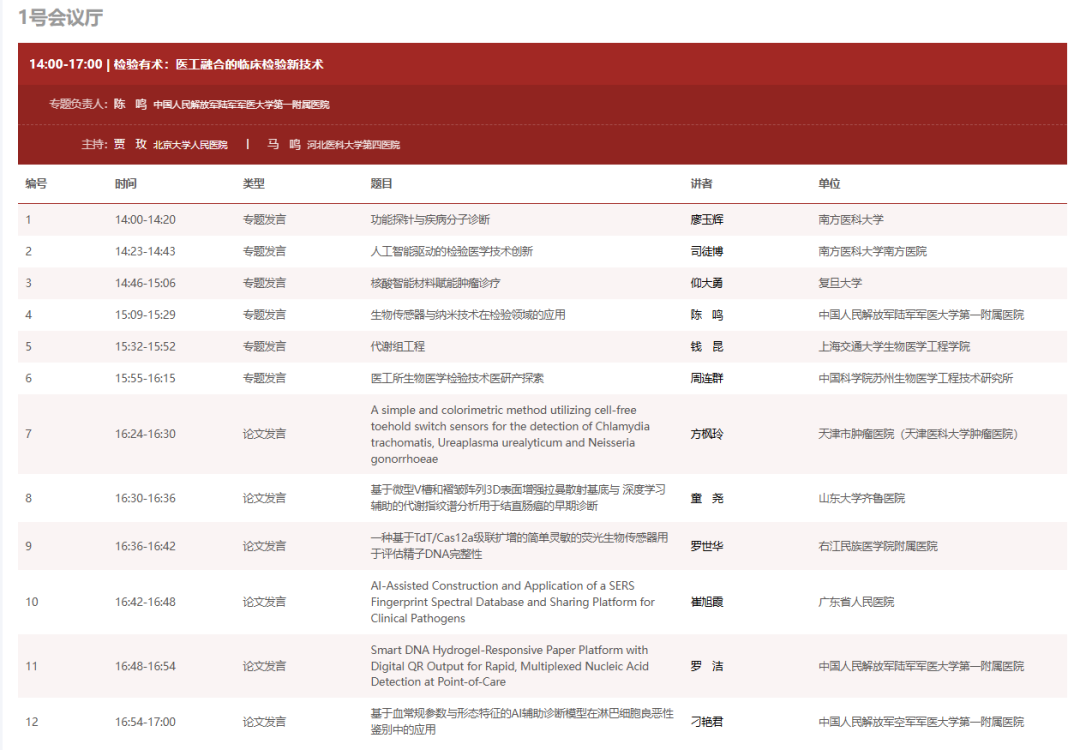The width and height of the screenshot is (1080, 750).
Task: Select time cell '15:32-15:52'
Action: (x=145, y=346)
